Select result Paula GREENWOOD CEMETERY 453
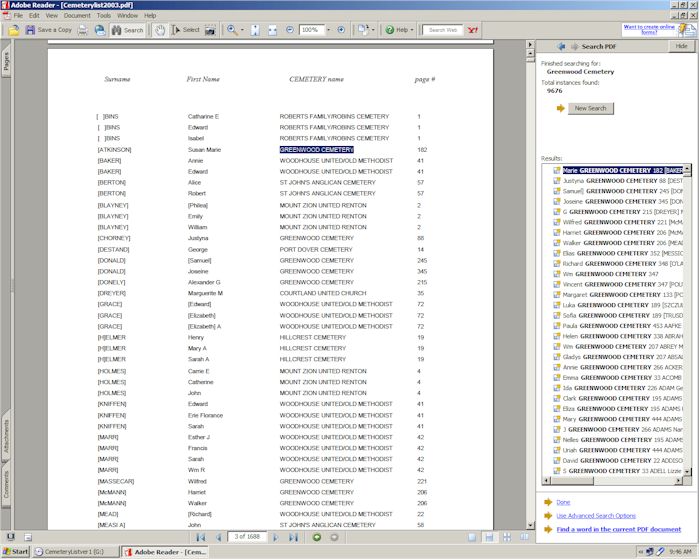This screenshot has width=700, height=560. coord(617,326)
